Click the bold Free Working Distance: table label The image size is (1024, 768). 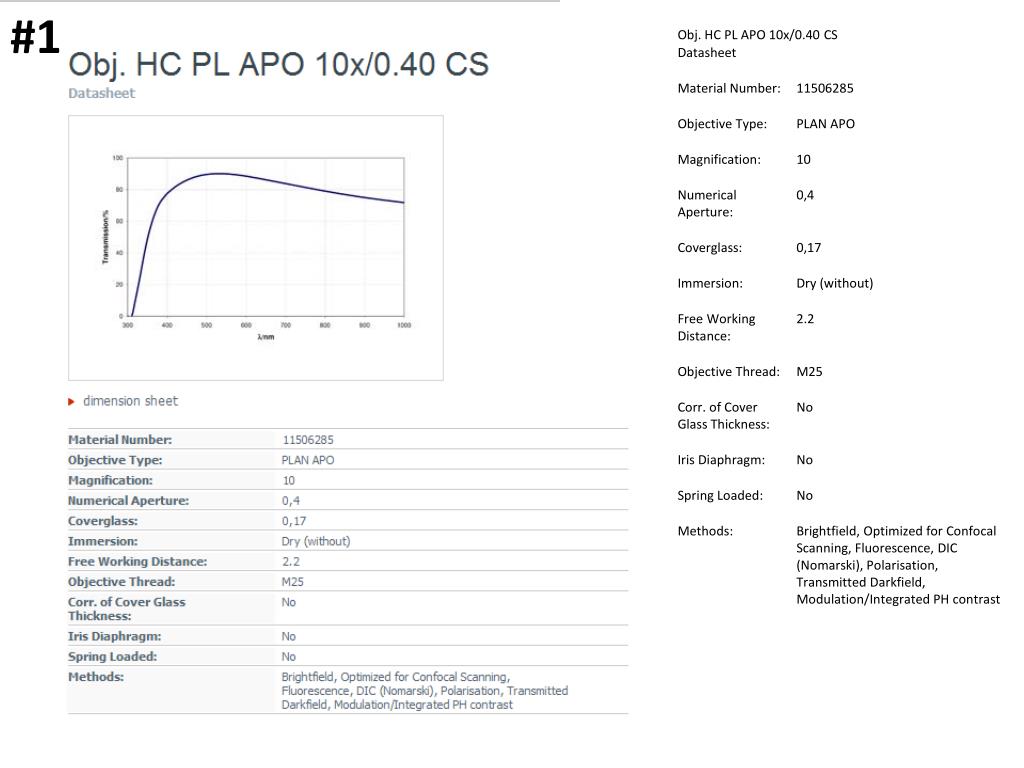[138, 562]
